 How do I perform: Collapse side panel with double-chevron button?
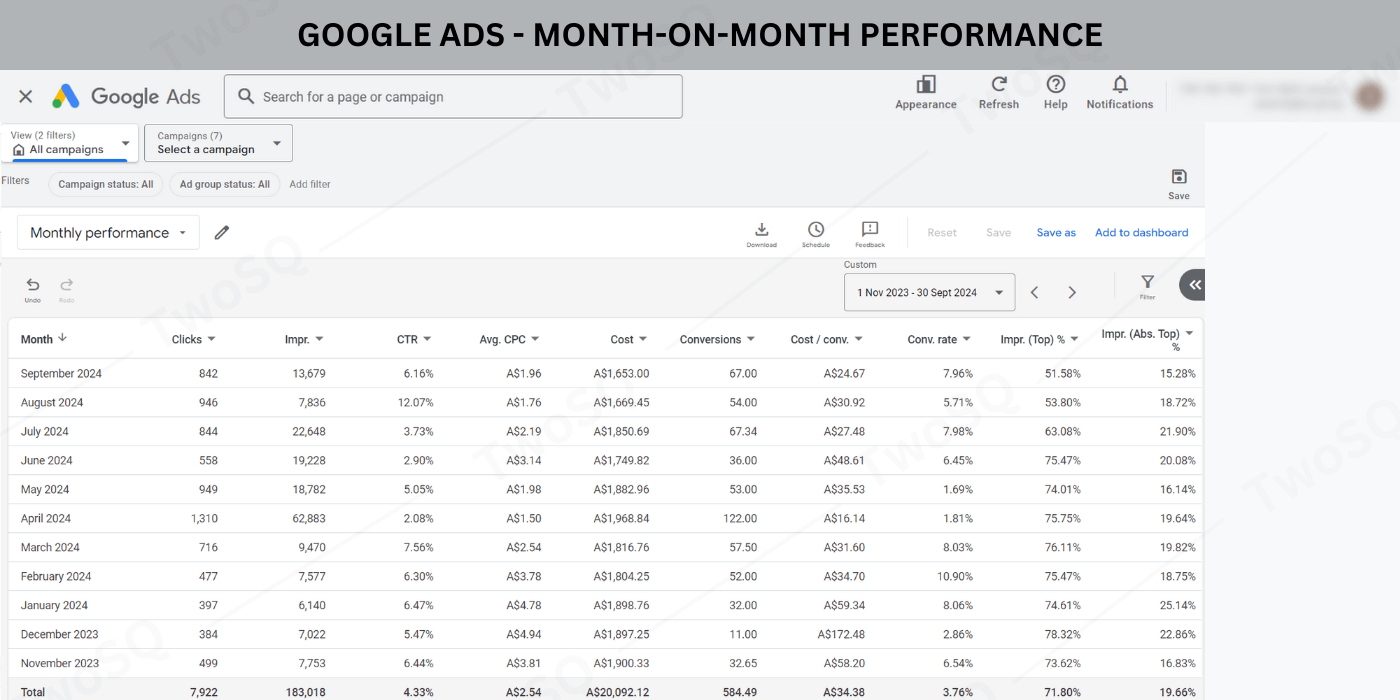[x=1194, y=285]
